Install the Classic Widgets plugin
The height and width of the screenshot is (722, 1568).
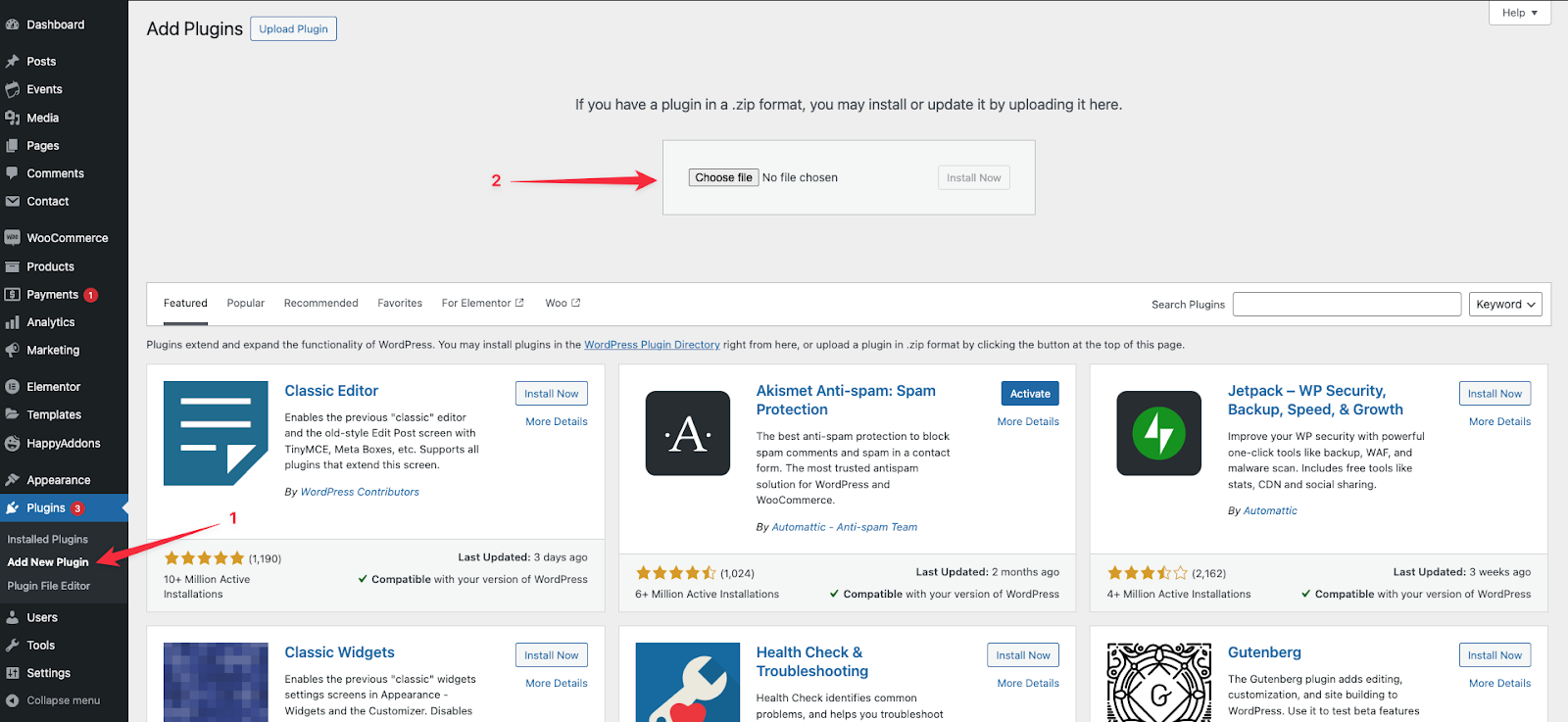(x=551, y=655)
